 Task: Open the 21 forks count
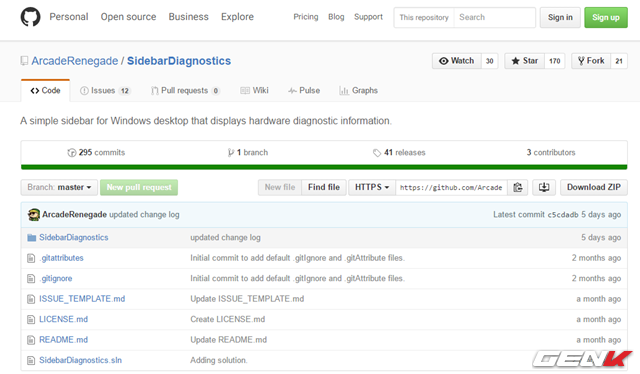[619, 61]
